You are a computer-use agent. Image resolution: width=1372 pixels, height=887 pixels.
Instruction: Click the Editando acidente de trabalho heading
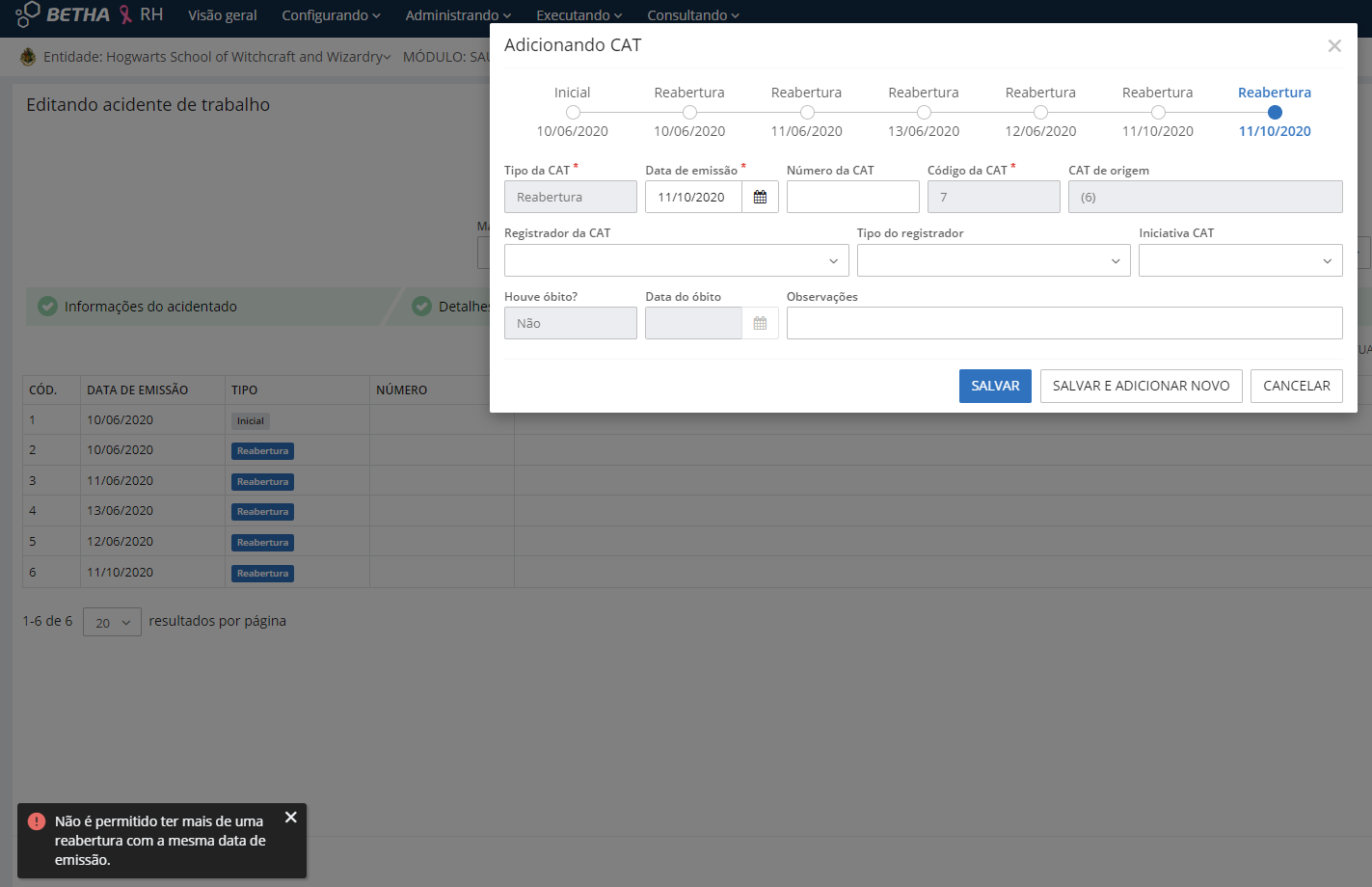[x=148, y=105]
